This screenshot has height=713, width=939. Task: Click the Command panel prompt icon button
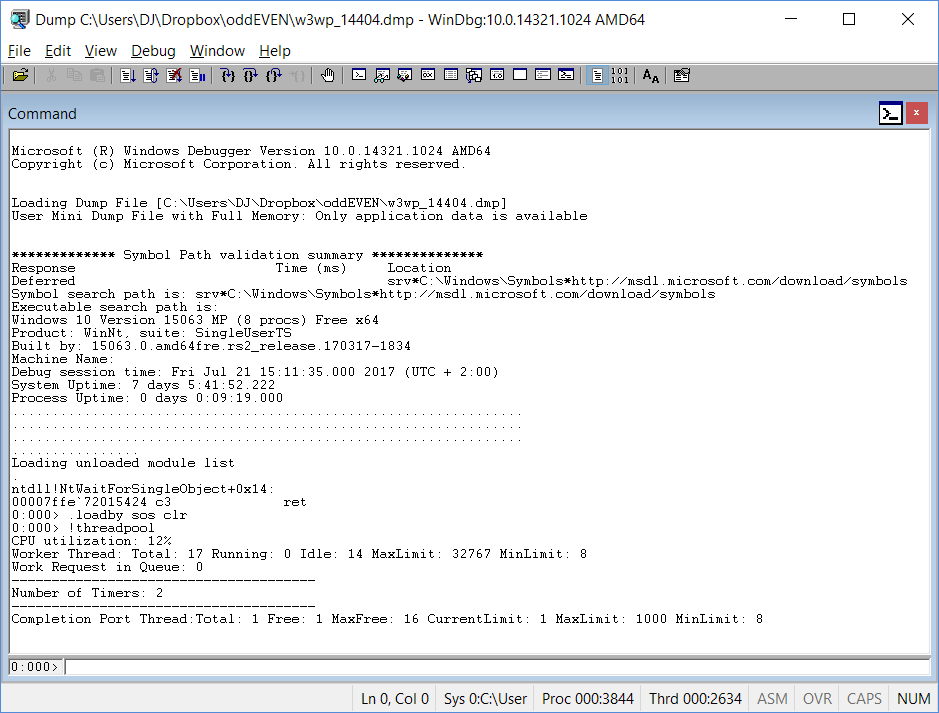click(890, 114)
